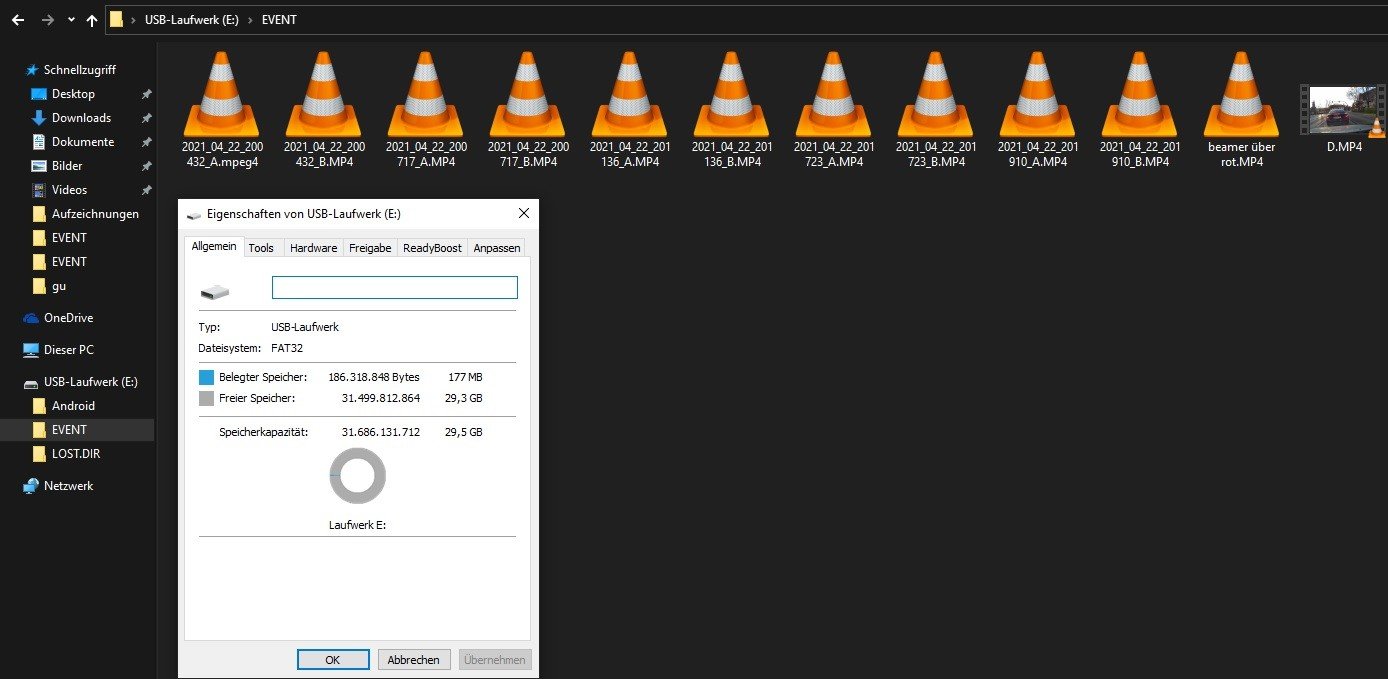
Task: Unpin Desktop using its pin icon
Action: pos(146,94)
